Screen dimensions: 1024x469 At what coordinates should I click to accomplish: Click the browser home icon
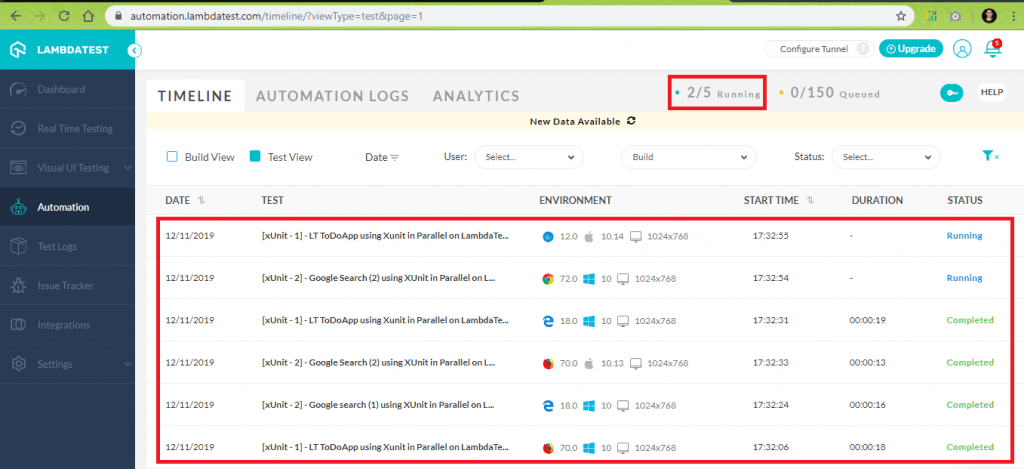(x=88, y=16)
